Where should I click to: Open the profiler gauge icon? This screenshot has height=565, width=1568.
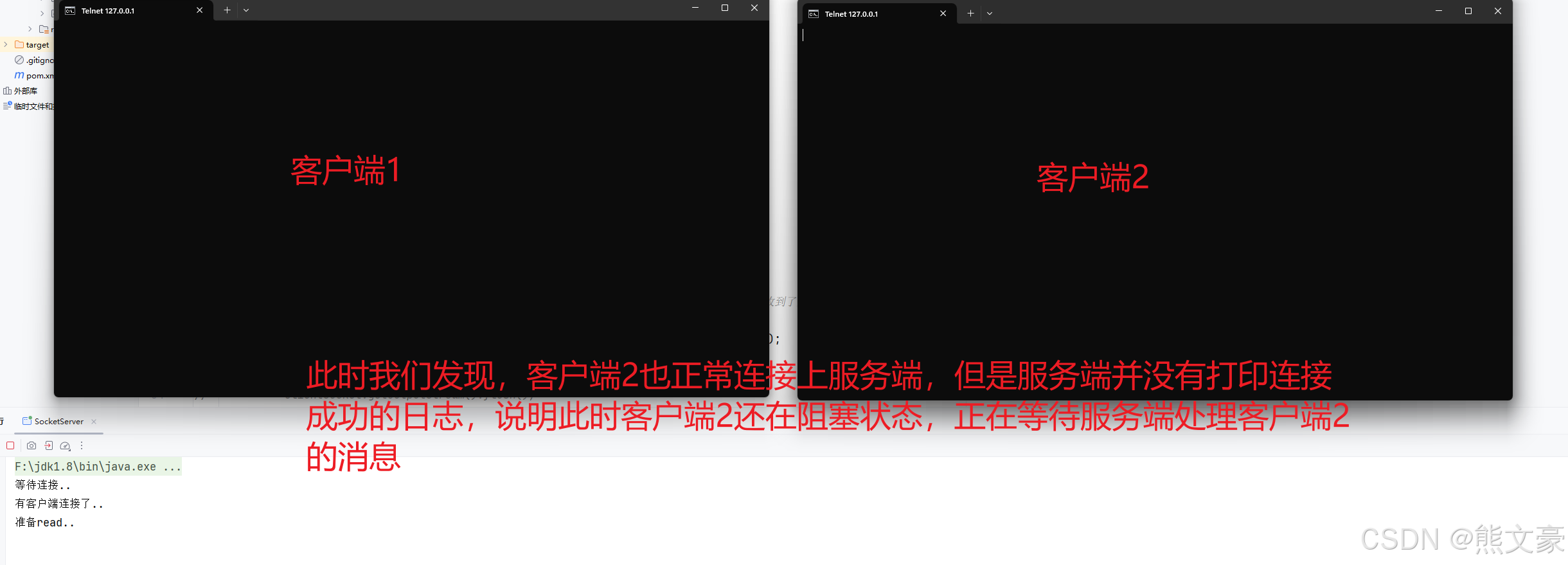point(65,445)
